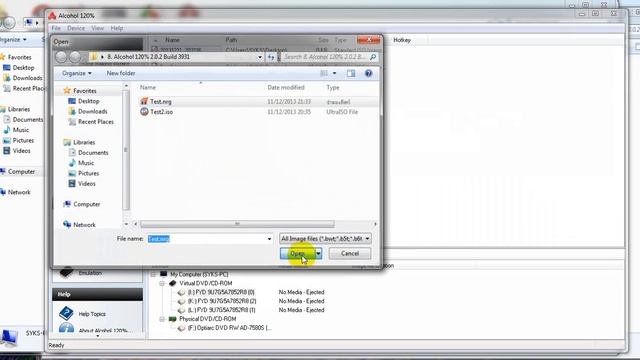Screen dimensions: 640x360
Task: Open Help Topics in Alcohol sidebar
Action: [x=92, y=314]
